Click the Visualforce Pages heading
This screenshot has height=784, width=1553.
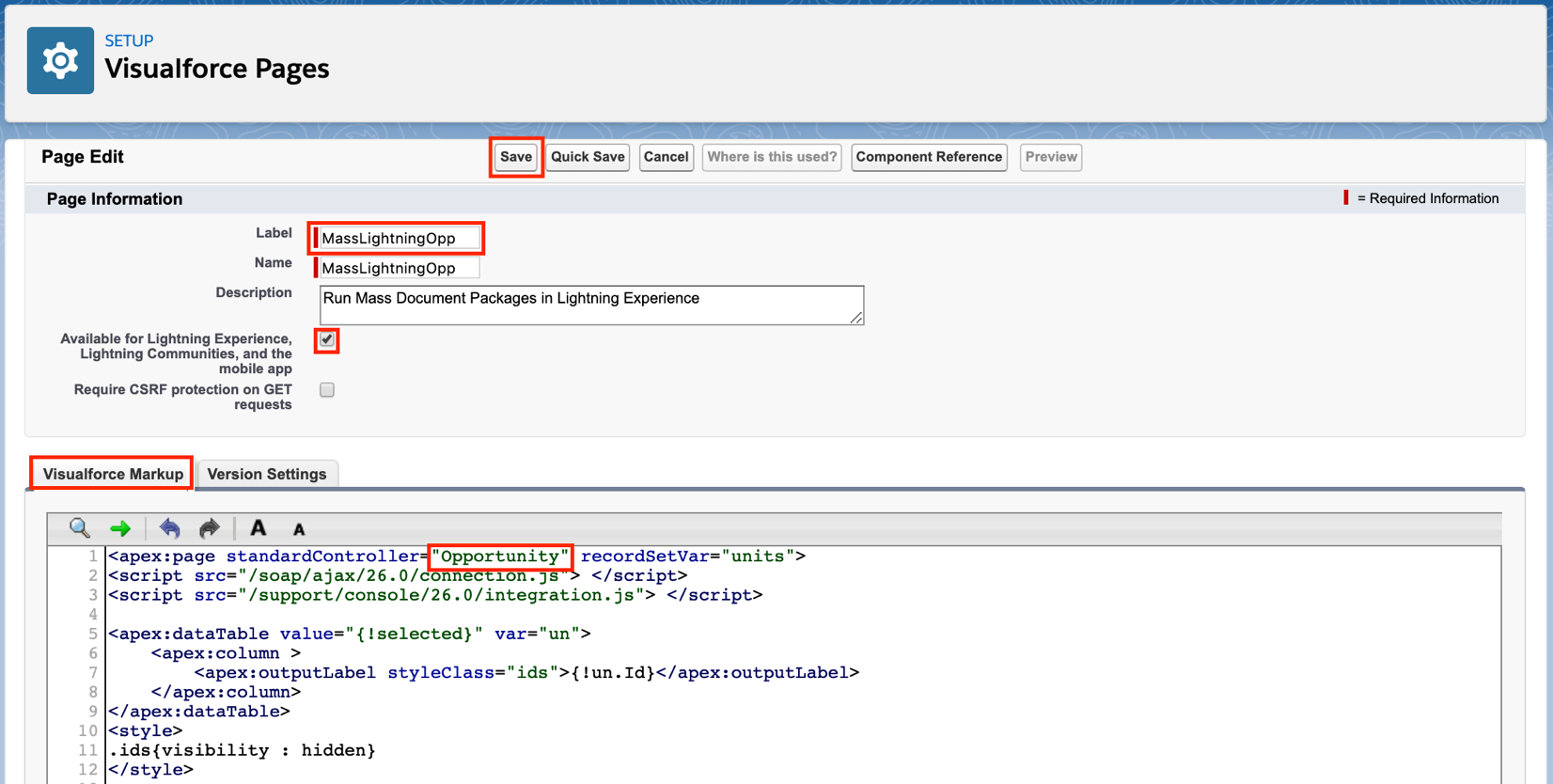pyautogui.click(x=217, y=69)
